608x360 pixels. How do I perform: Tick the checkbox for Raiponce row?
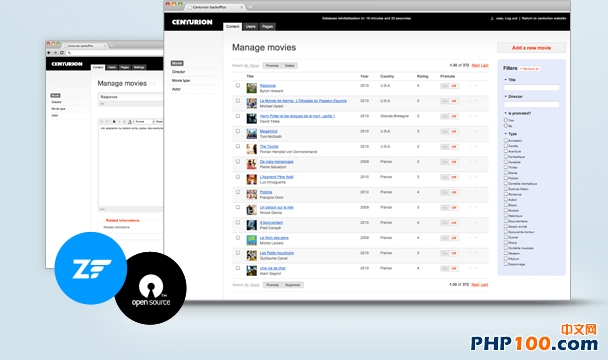238,85
